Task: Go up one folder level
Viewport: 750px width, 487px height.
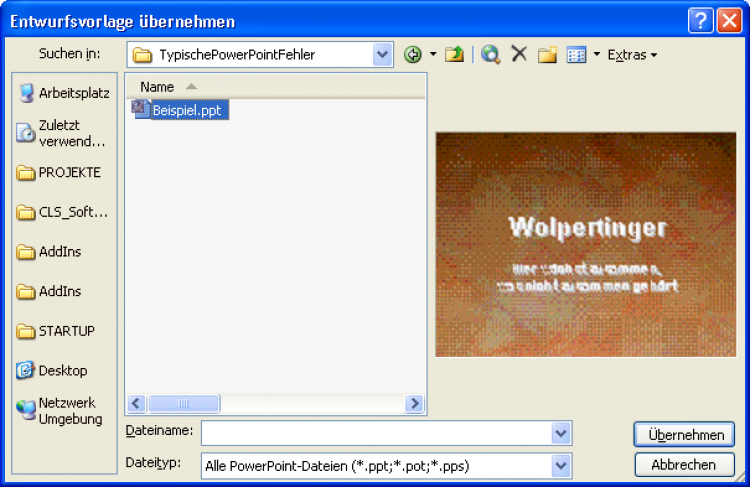Action: [455, 55]
